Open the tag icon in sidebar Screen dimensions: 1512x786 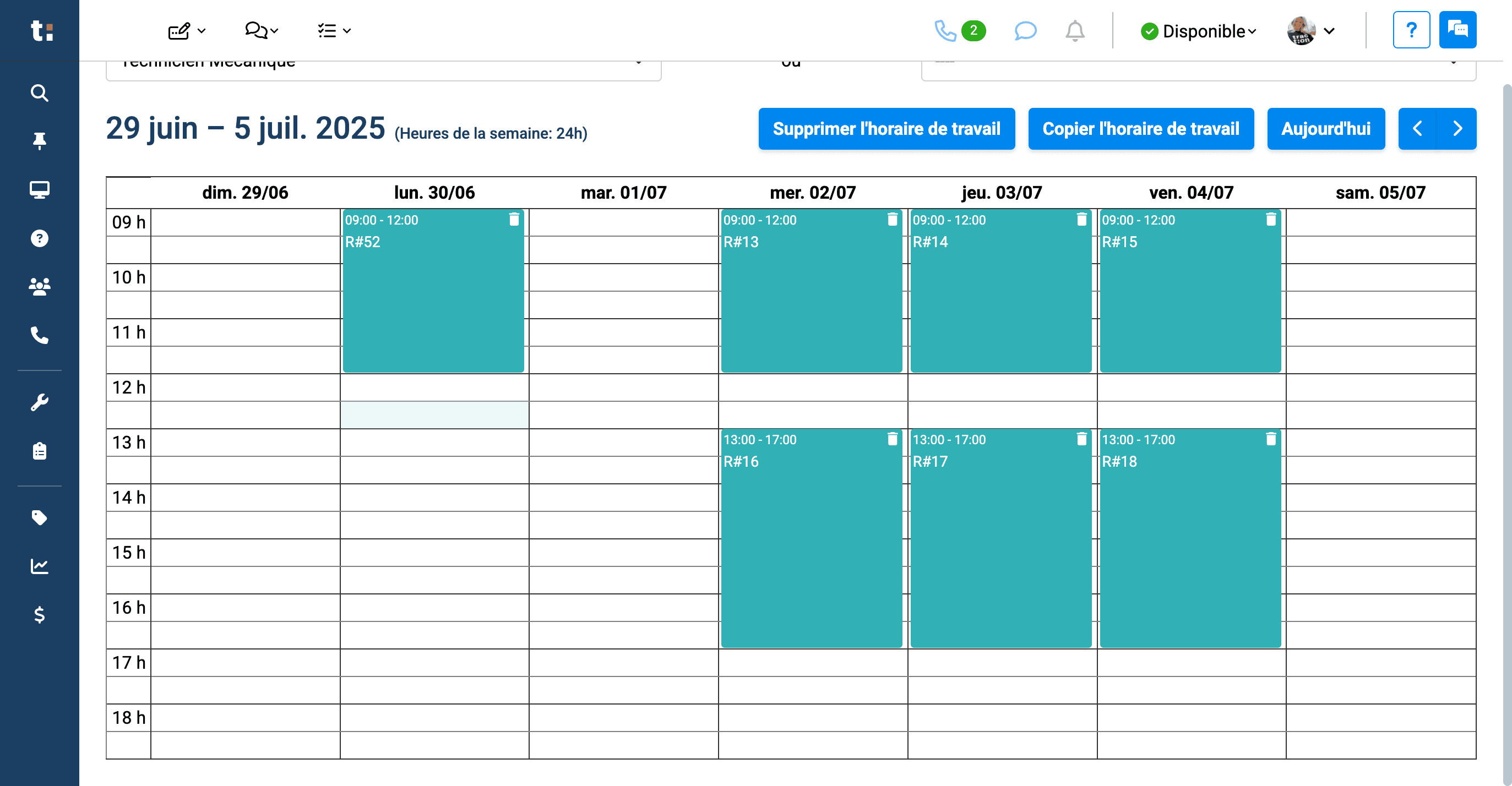[39, 517]
